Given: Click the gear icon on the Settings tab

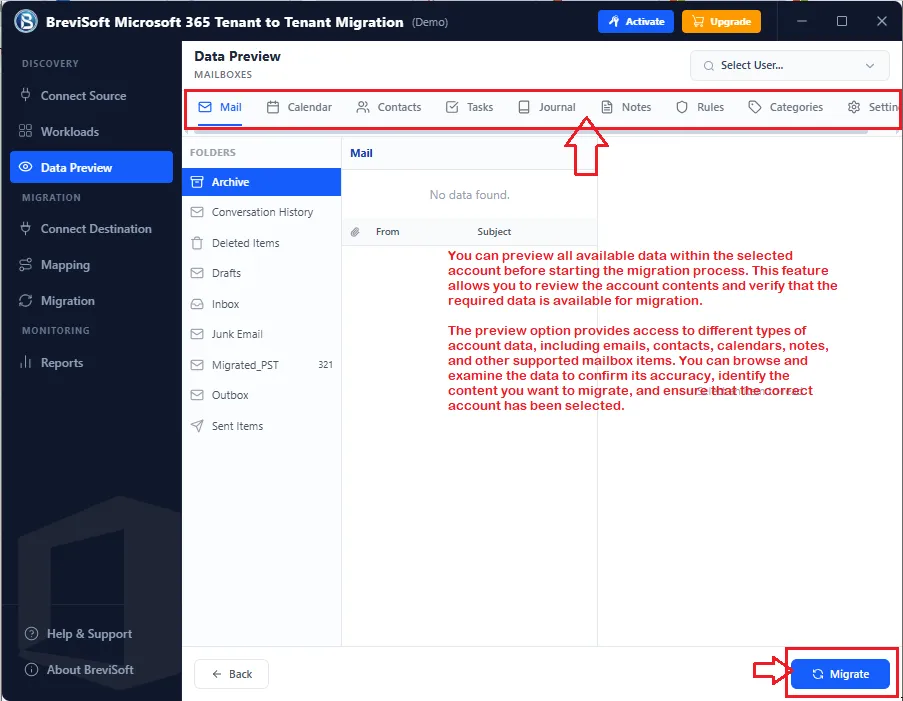Looking at the screenshot, I should point(854,107).
